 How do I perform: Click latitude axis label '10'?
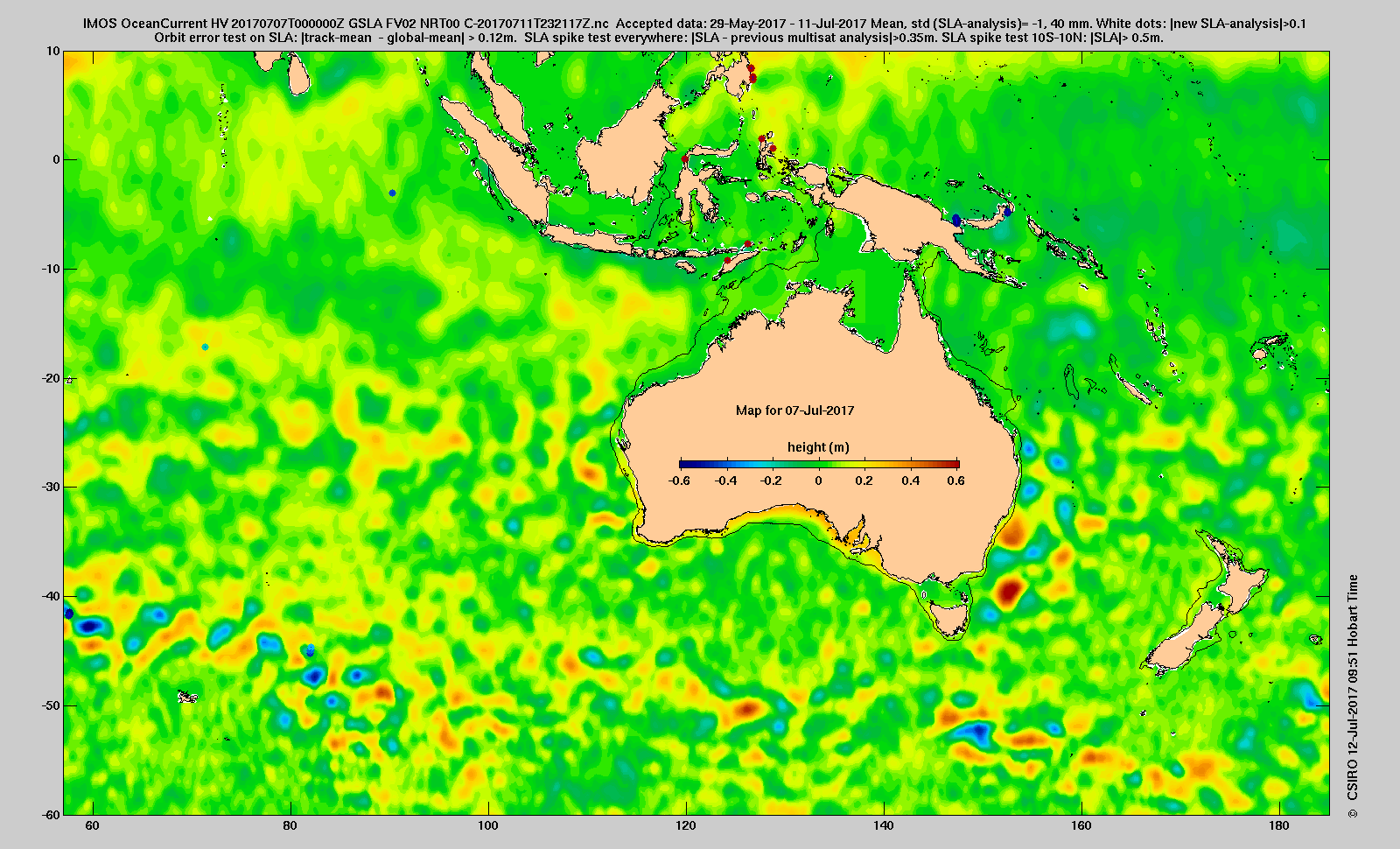53,51
